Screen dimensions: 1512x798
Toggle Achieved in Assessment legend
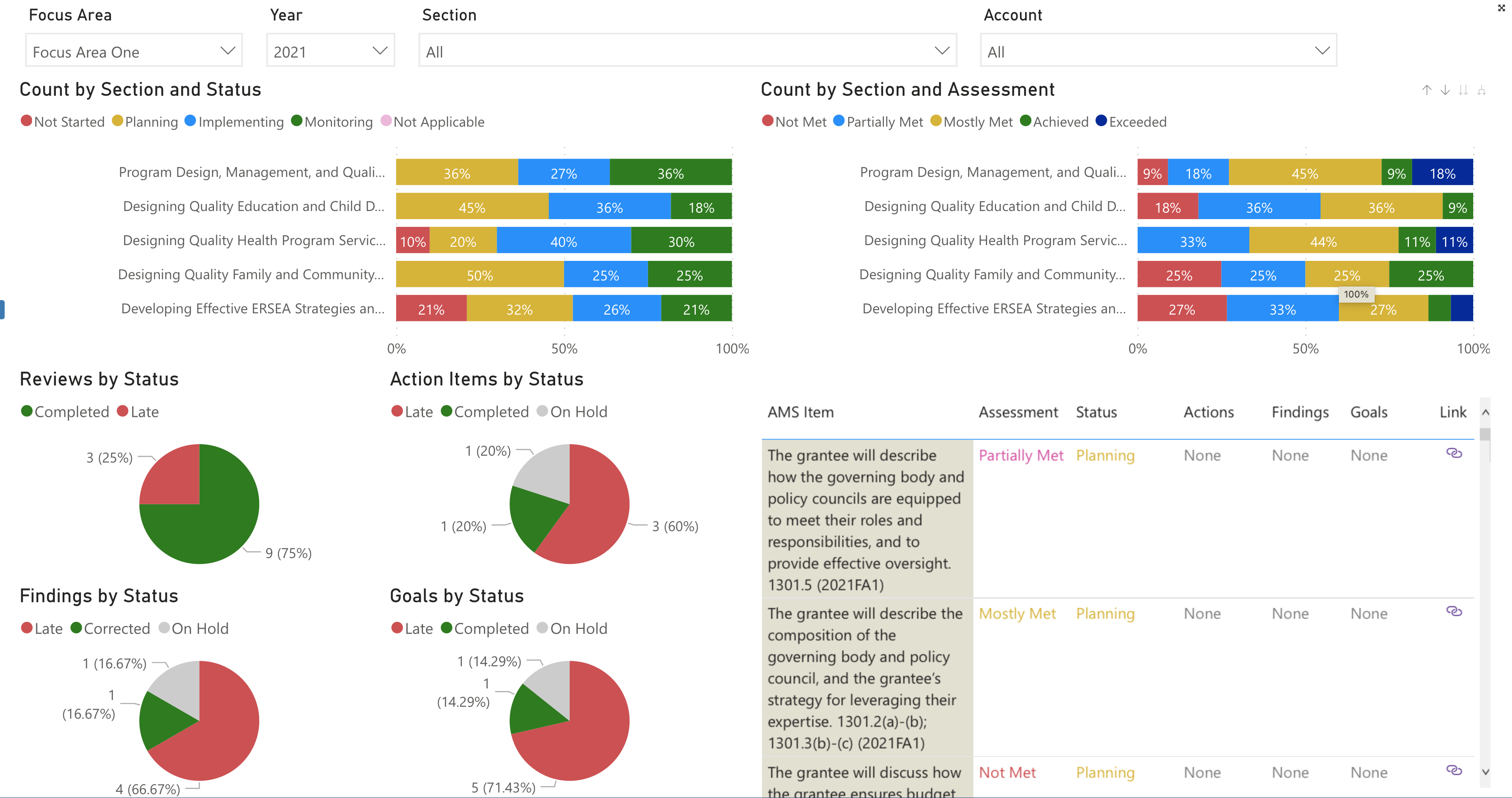tap(1054, 121)
